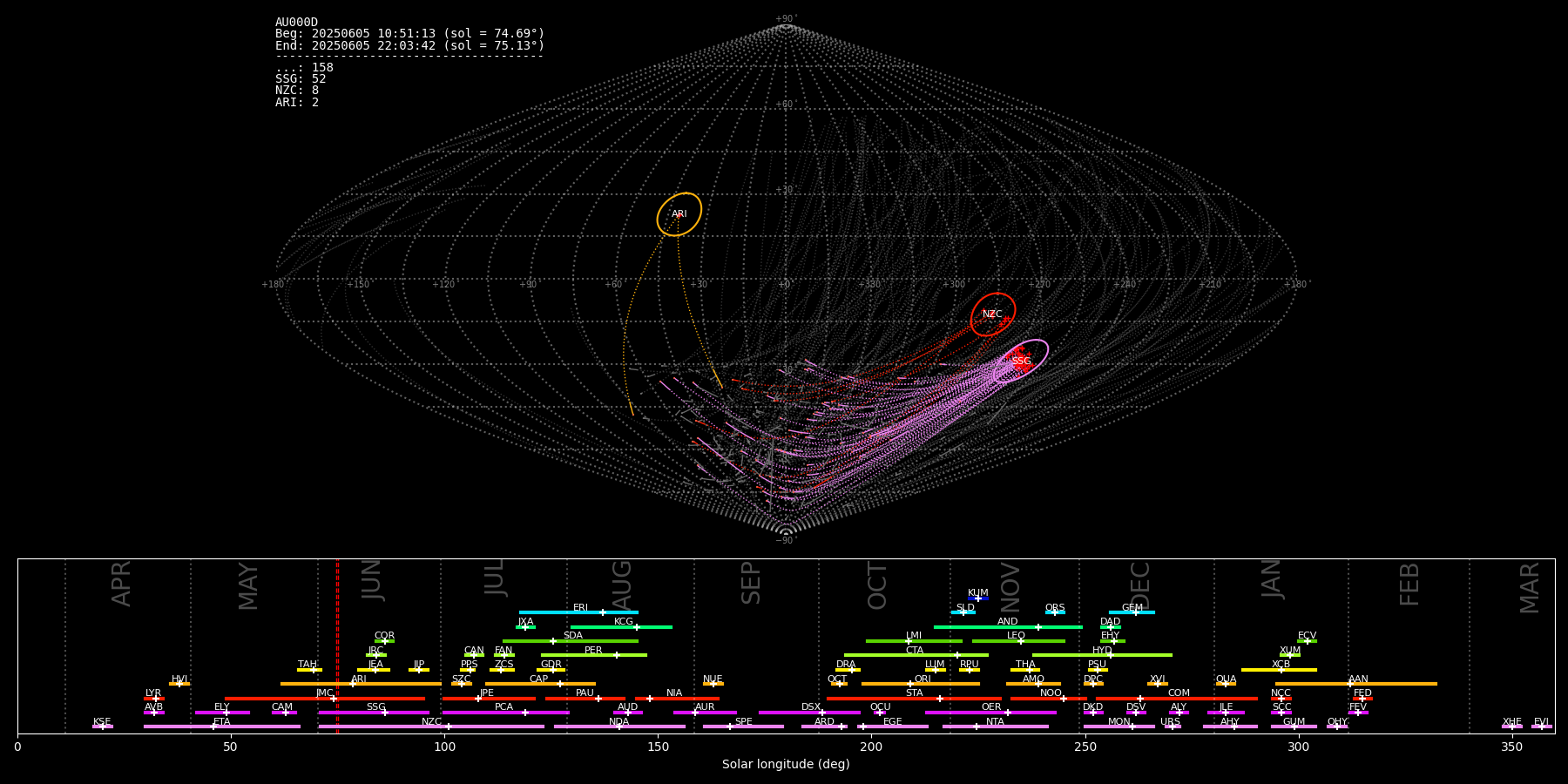Select the purple SSG bar in timeline
This screenshot has width=1568, height=784.
pos(374,713)
